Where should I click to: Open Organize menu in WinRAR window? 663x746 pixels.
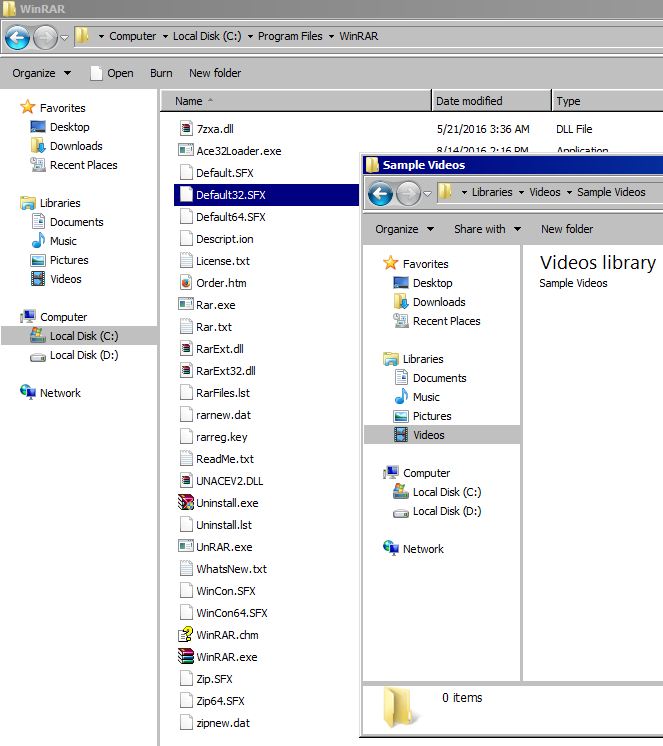click(x=41, y=73)
